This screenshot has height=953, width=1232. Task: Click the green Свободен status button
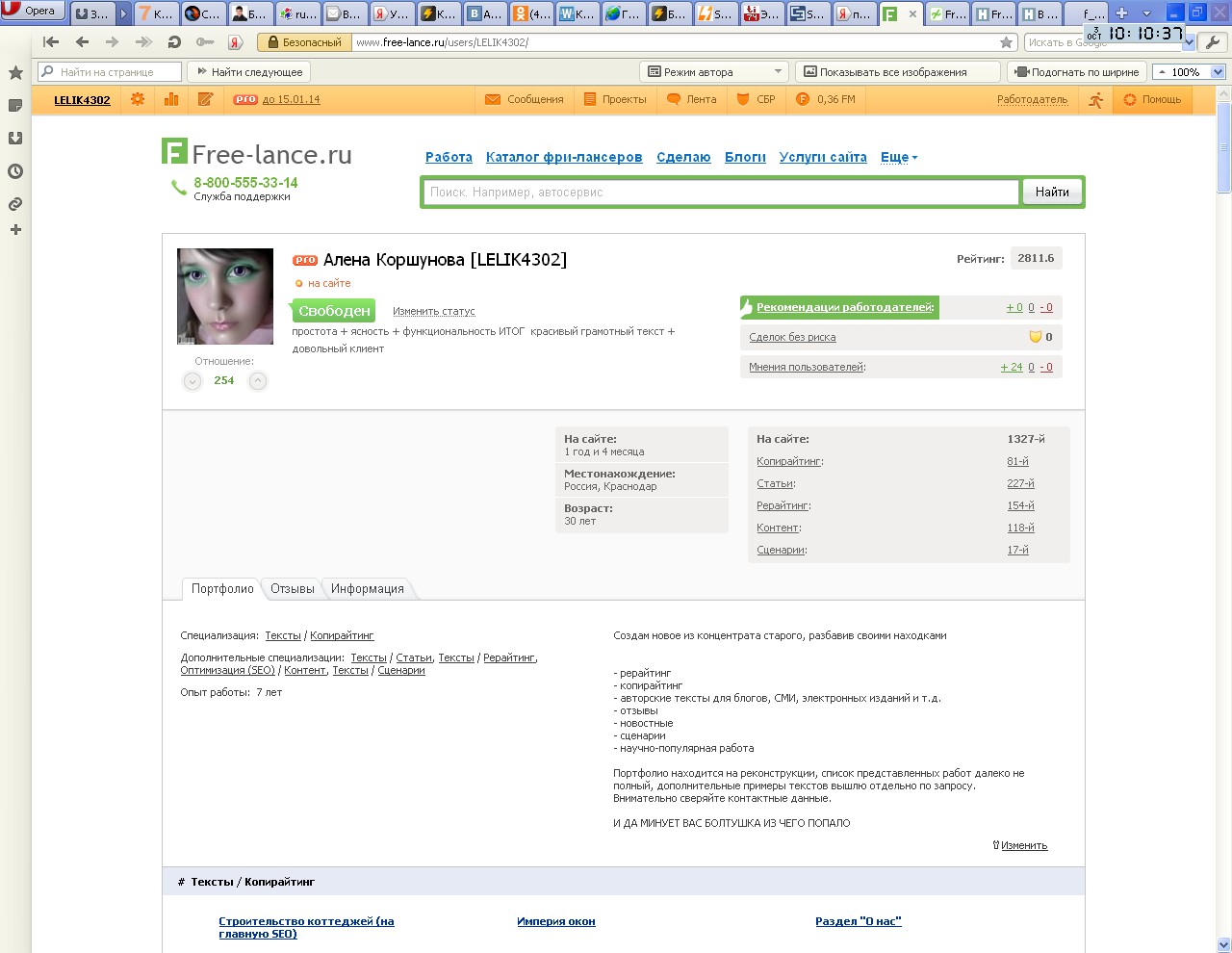click(333, 311)
